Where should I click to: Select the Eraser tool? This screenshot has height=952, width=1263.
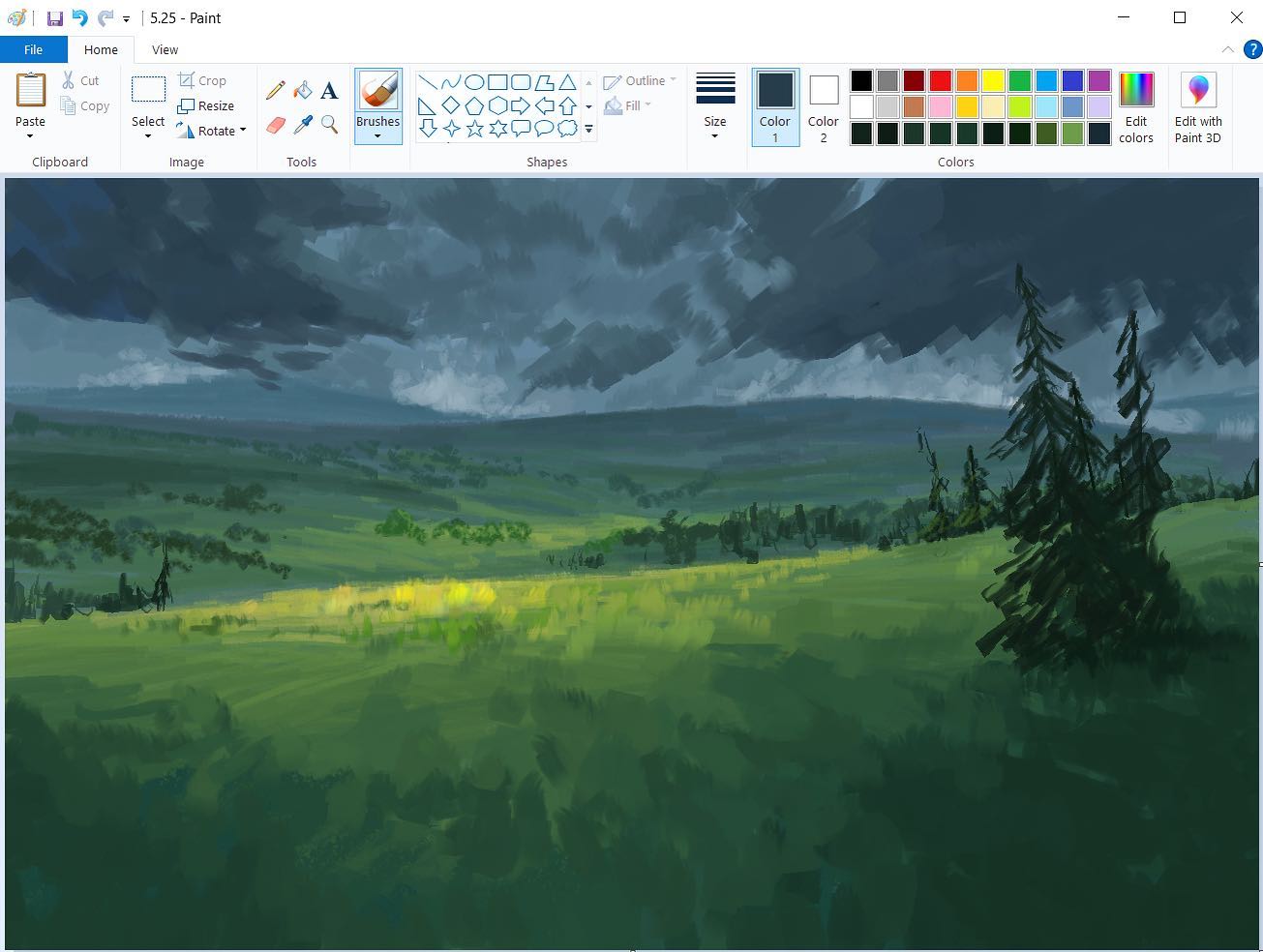pos(276,125)
